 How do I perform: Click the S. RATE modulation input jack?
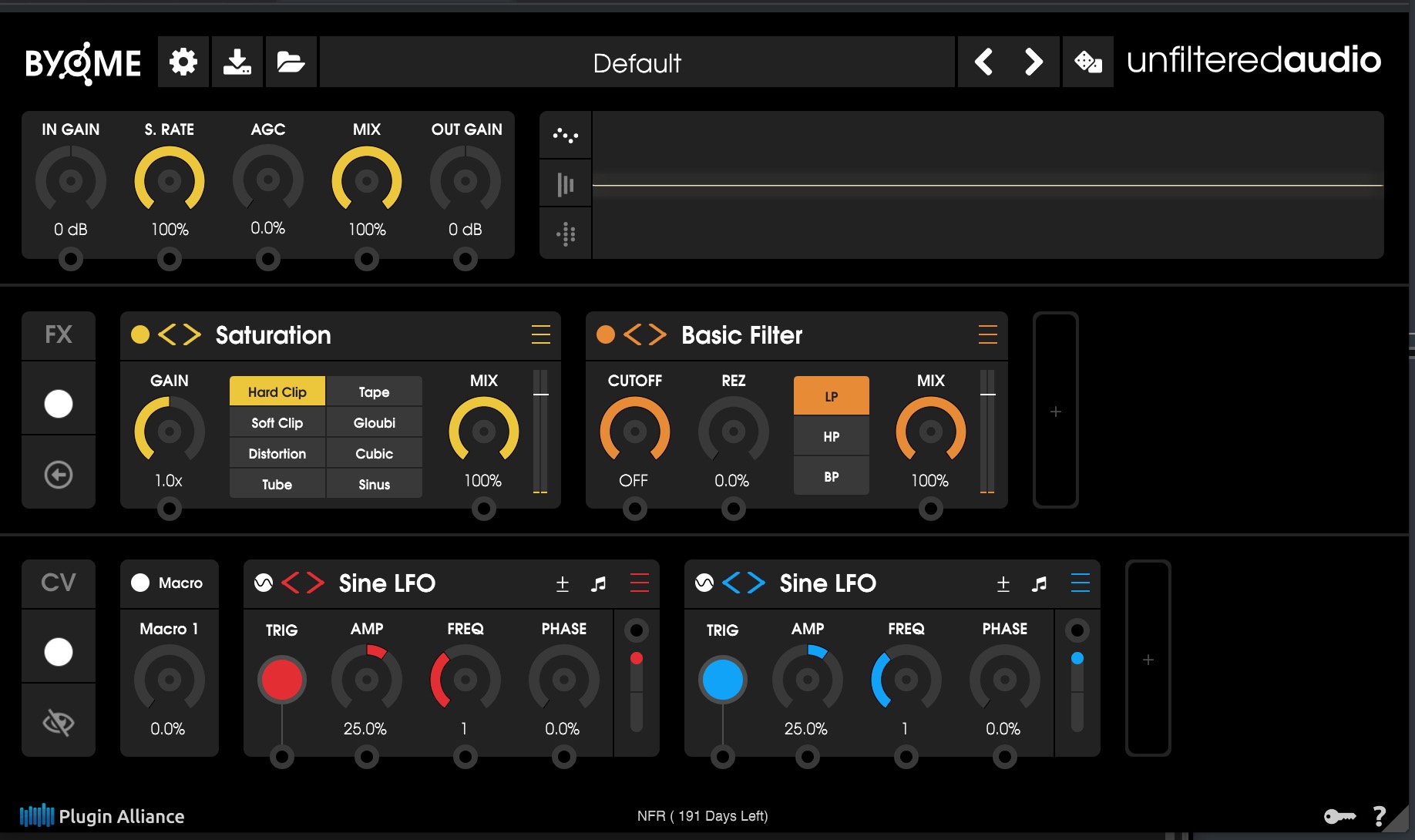click(x=170, y=259)
